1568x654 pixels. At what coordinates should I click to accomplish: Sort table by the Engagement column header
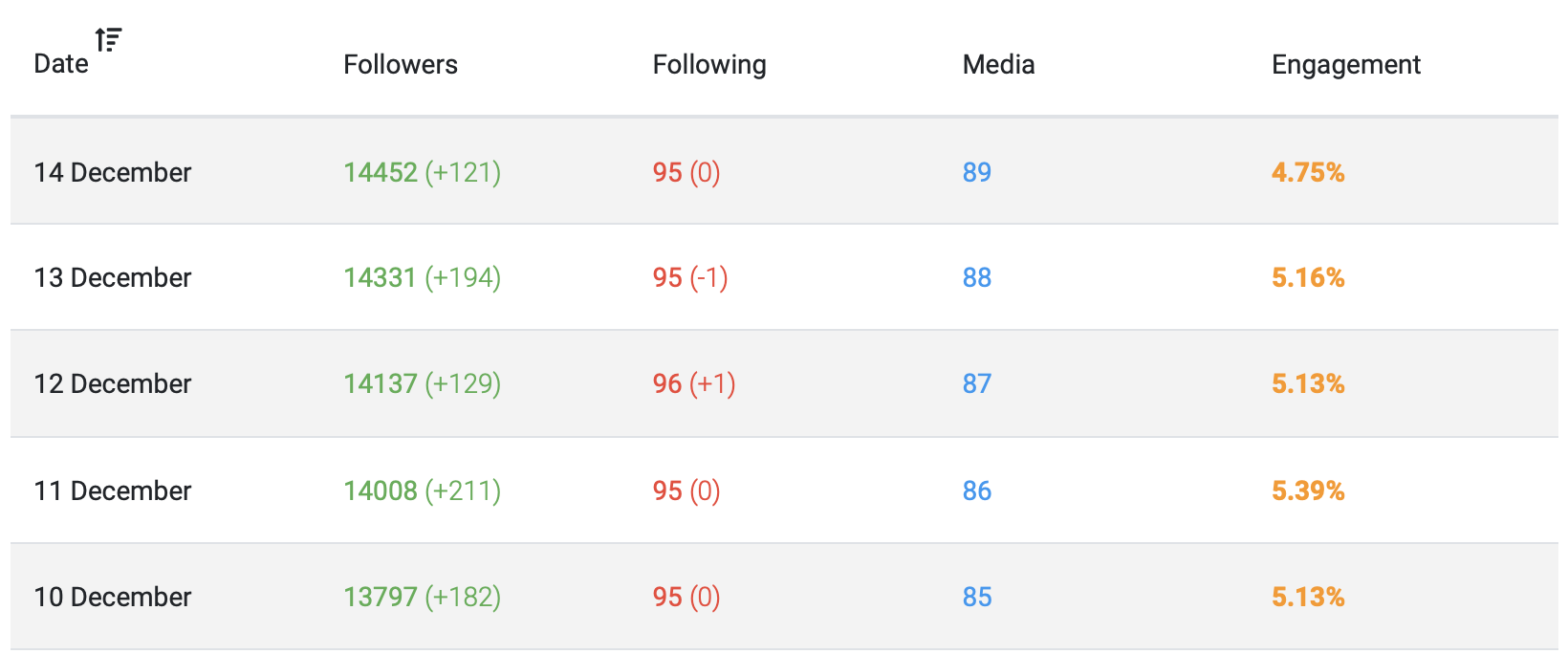(1346, 65)
